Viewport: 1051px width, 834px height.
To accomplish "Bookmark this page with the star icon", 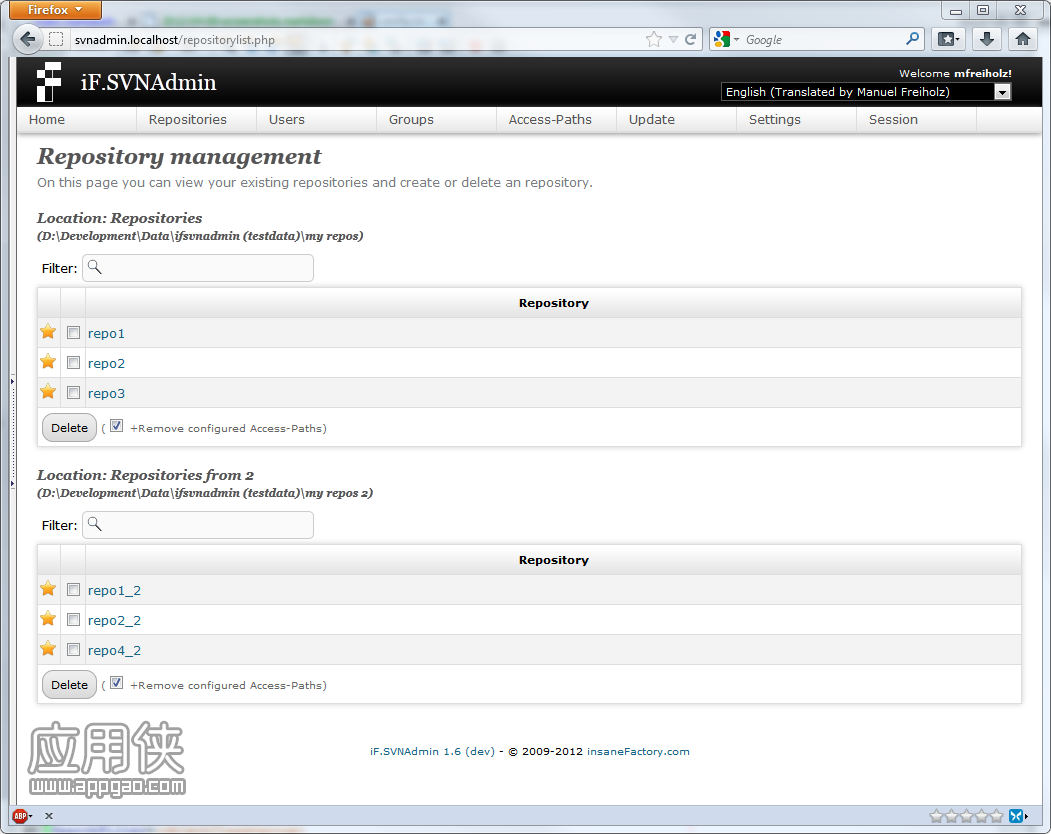I will (654, 40).
